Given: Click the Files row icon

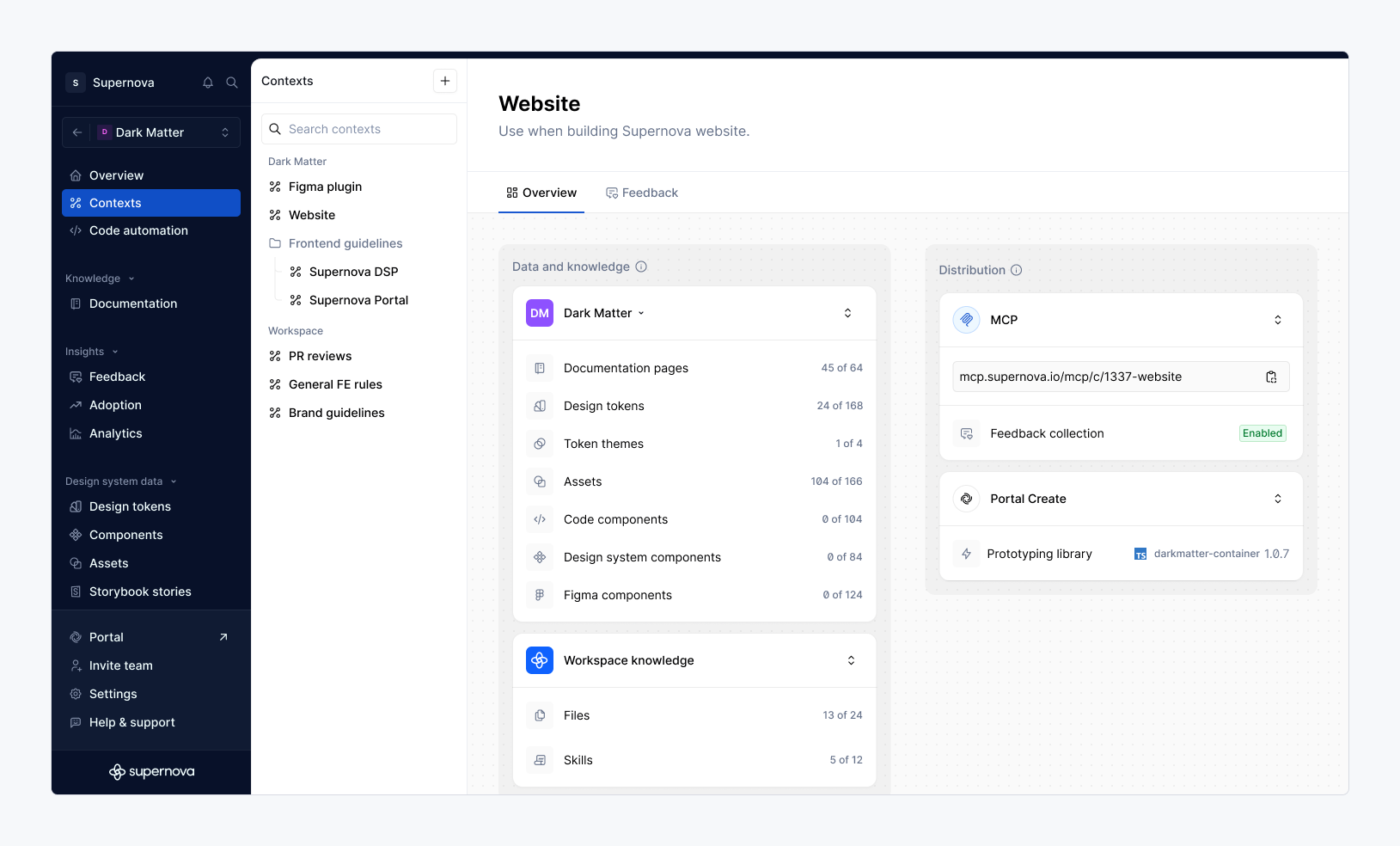Looking at the screenshot, I should pyautogui.click(x=540, y=715).
